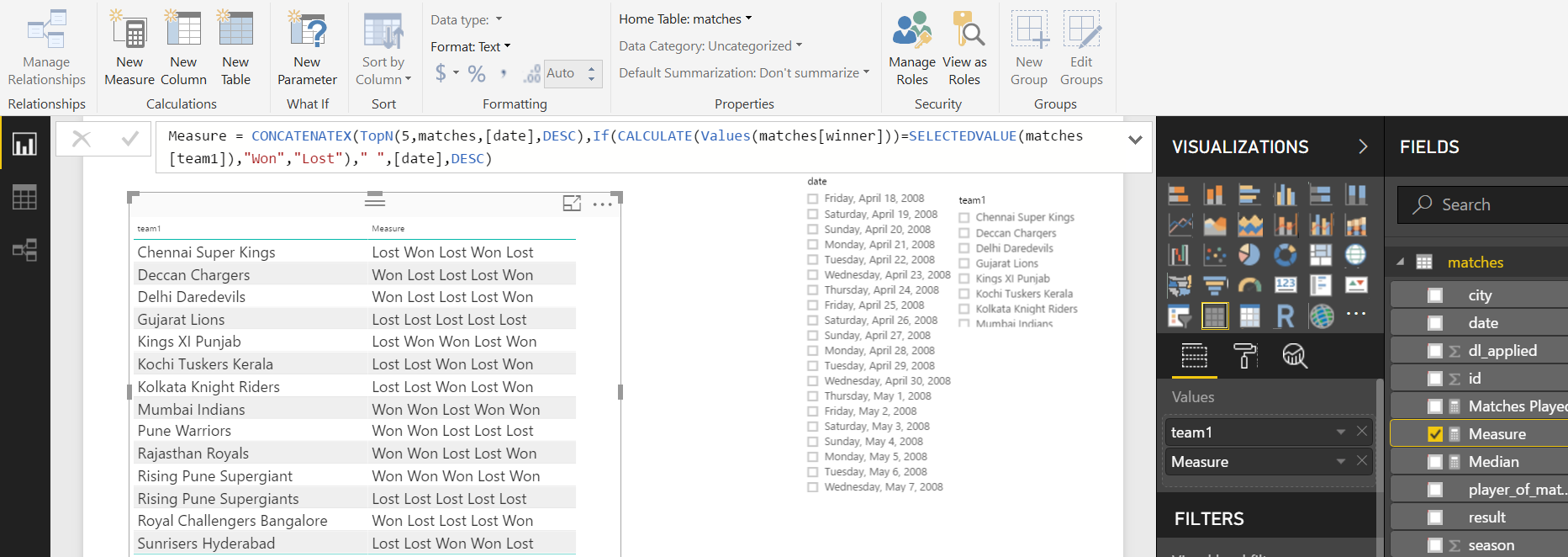Select the Multi-row card visual
The width and height of the screenshot is (1568, 557).
click(x=1320, y=285)
